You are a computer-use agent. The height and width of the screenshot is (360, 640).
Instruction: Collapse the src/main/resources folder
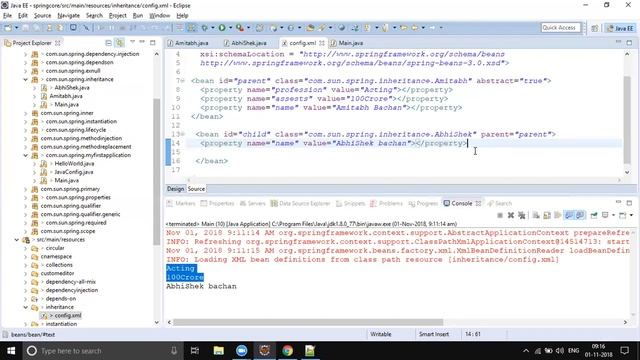tap(17, 240)
